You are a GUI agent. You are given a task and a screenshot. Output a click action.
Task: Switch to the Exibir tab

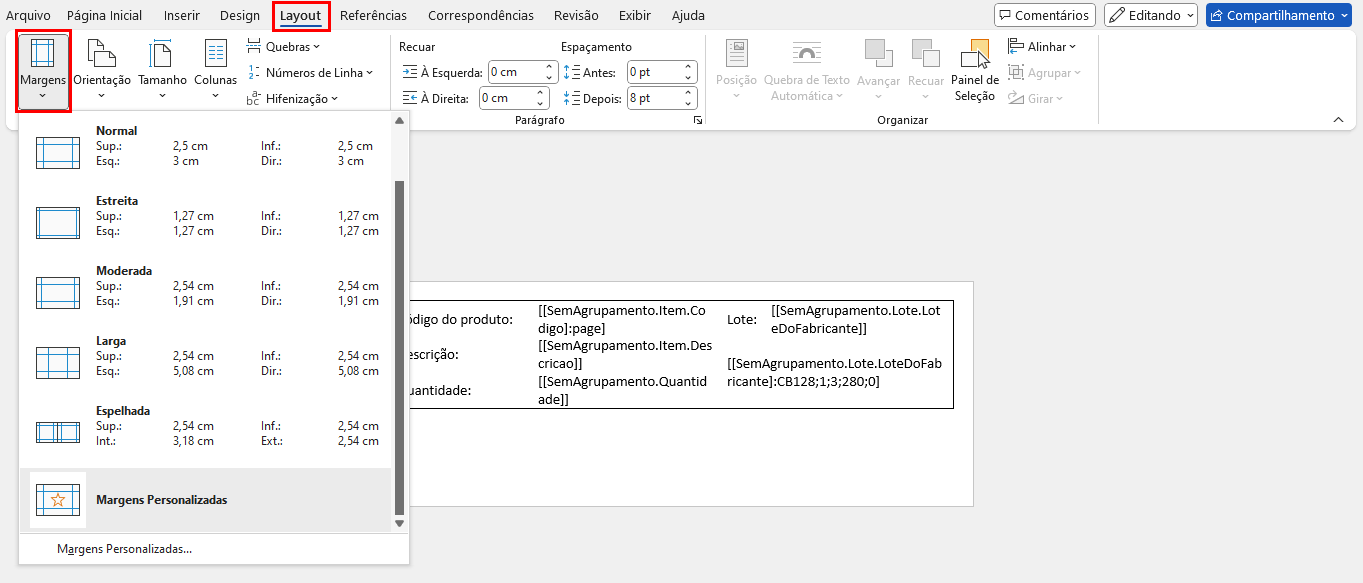tap(634, 16)
